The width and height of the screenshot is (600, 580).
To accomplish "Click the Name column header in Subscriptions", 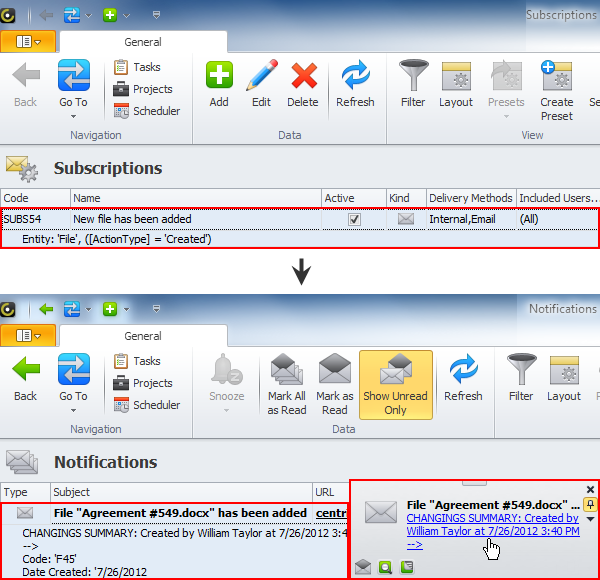I will pos(195,198).
